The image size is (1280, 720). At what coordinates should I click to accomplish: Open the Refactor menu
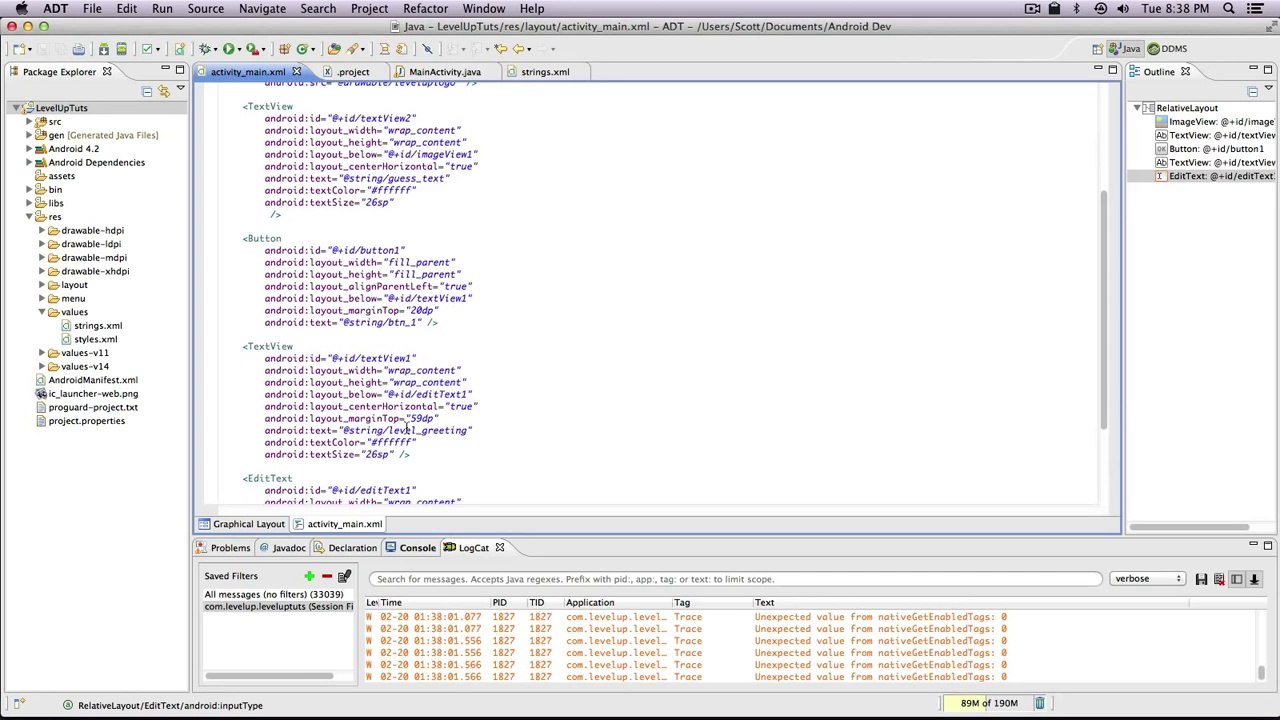pyautogui.click(x=425, y=9)
